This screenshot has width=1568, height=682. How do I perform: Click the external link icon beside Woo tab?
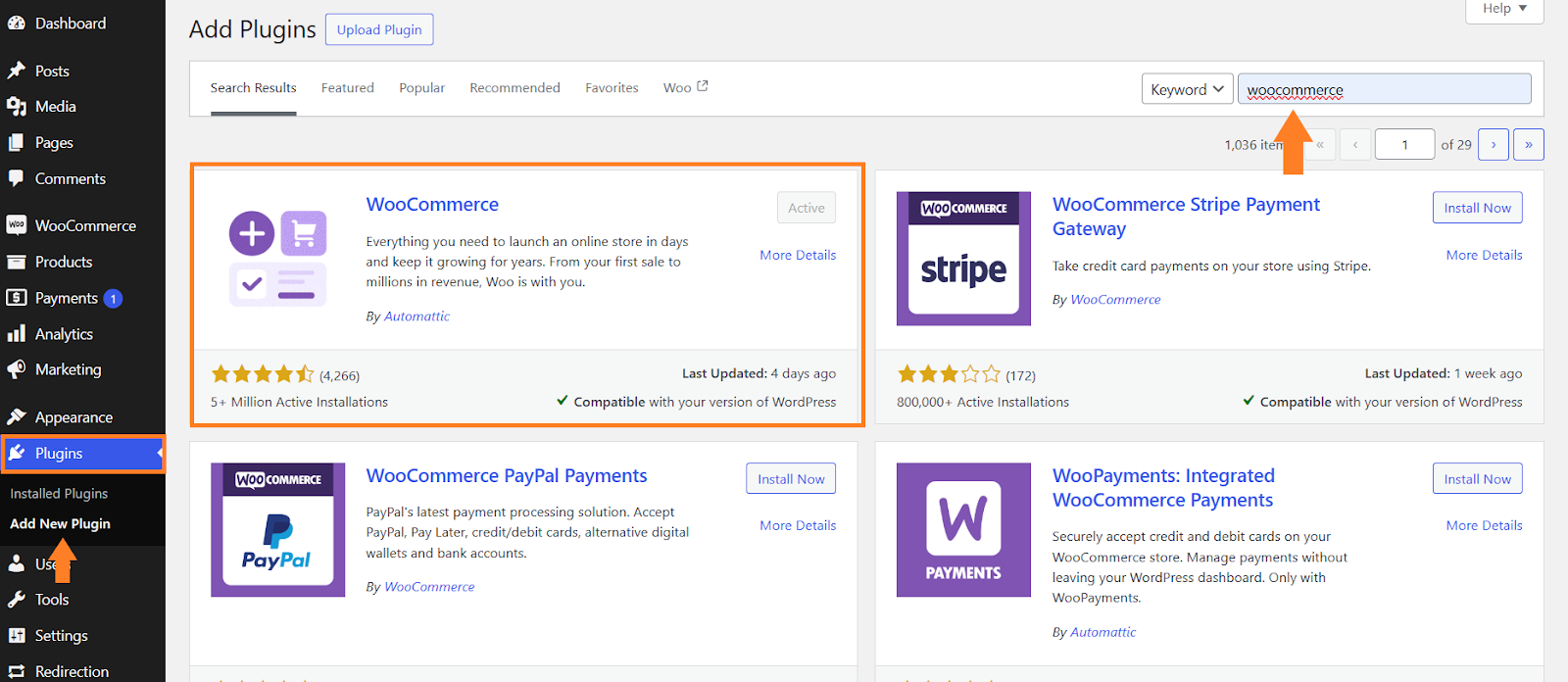tap(703, 86)
